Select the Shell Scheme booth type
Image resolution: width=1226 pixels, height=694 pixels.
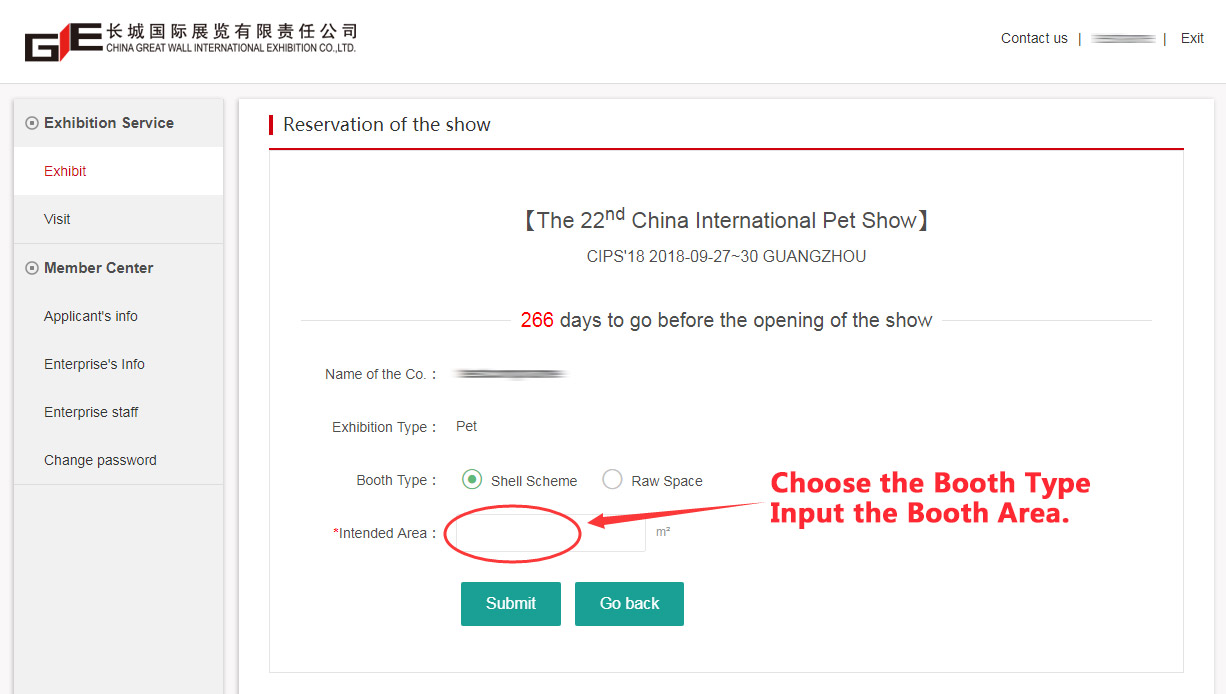tap(472, 480)
